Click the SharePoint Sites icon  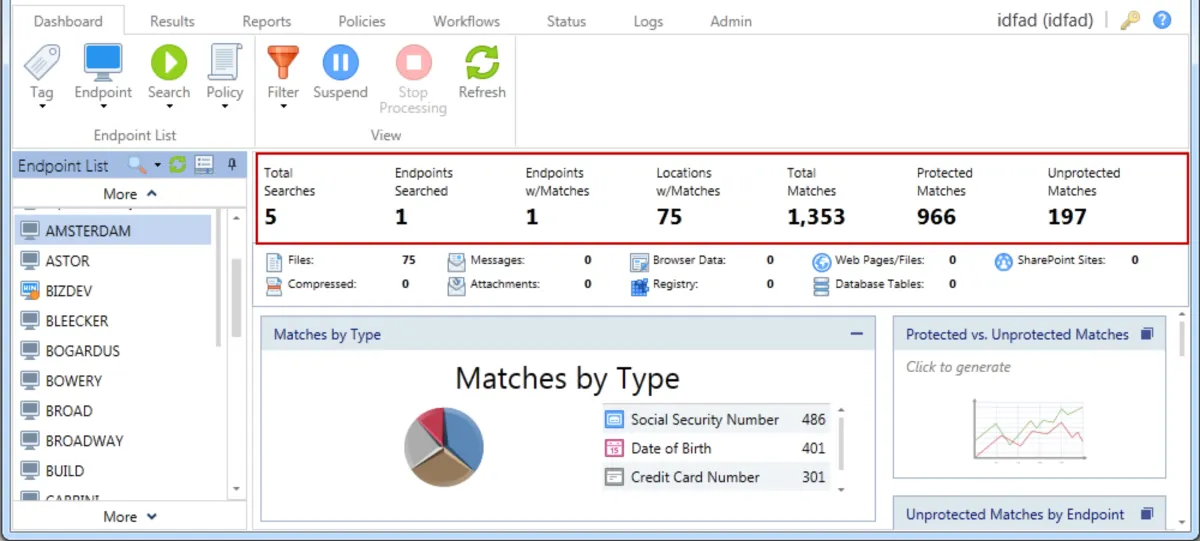tap(1004, 263)
